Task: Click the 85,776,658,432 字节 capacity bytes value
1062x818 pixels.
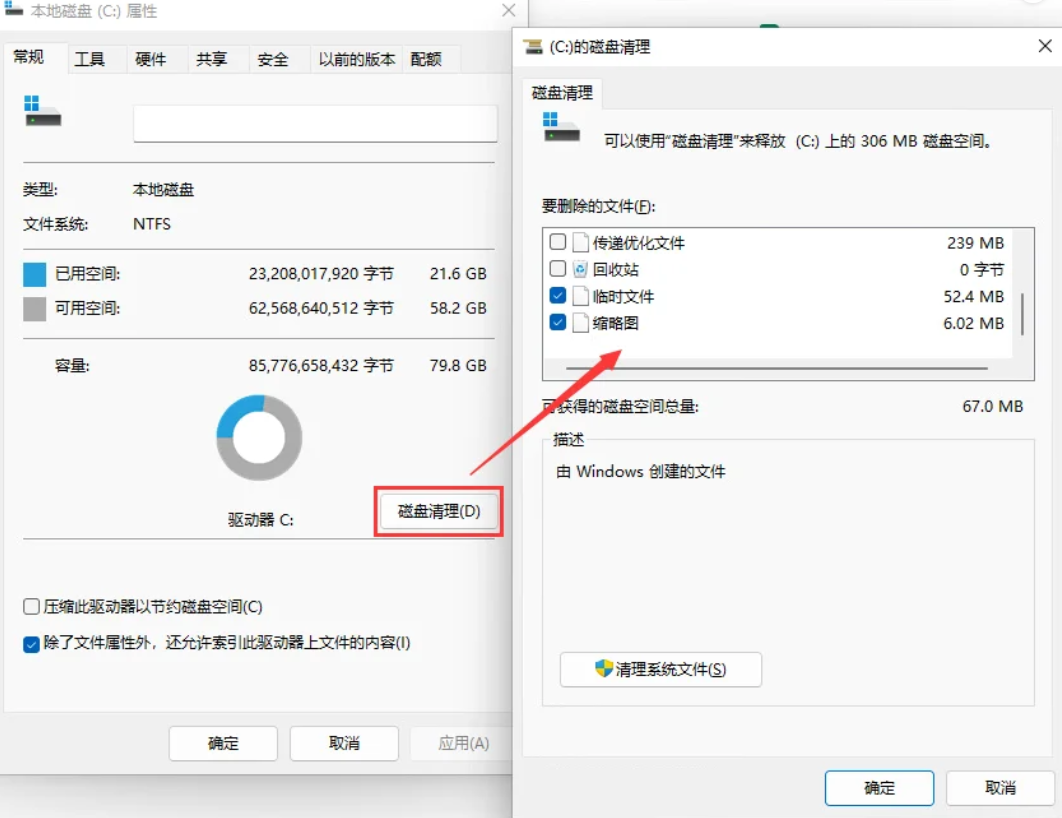Action: point(321,366)
